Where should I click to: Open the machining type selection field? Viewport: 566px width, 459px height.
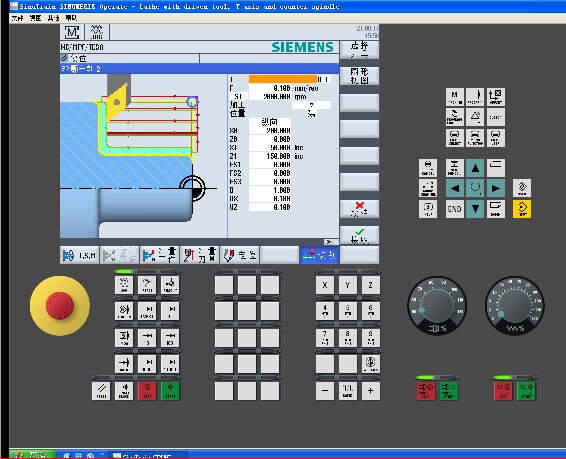click(311, 105)
